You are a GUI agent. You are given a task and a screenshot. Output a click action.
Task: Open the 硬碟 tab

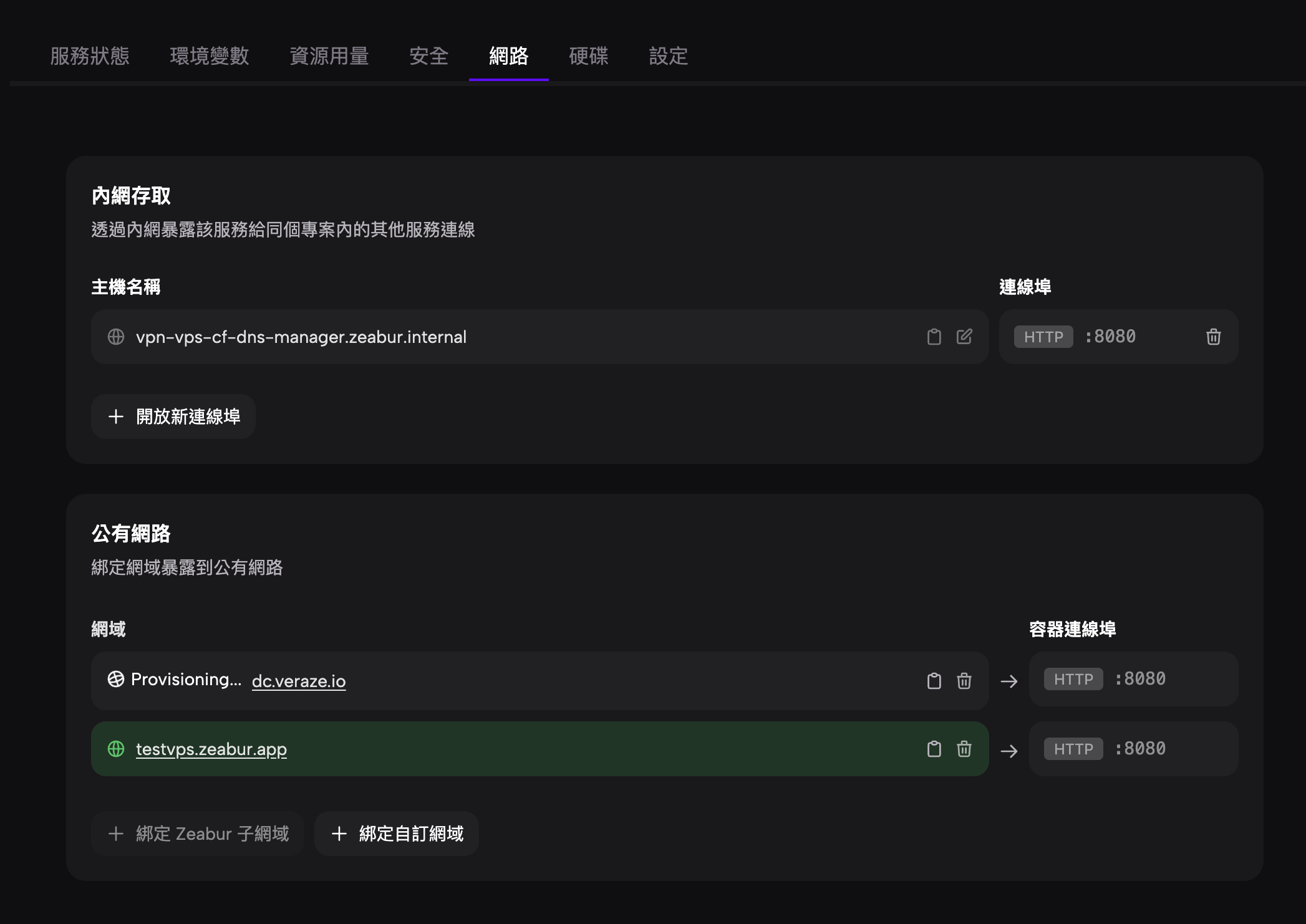(589, 56)
